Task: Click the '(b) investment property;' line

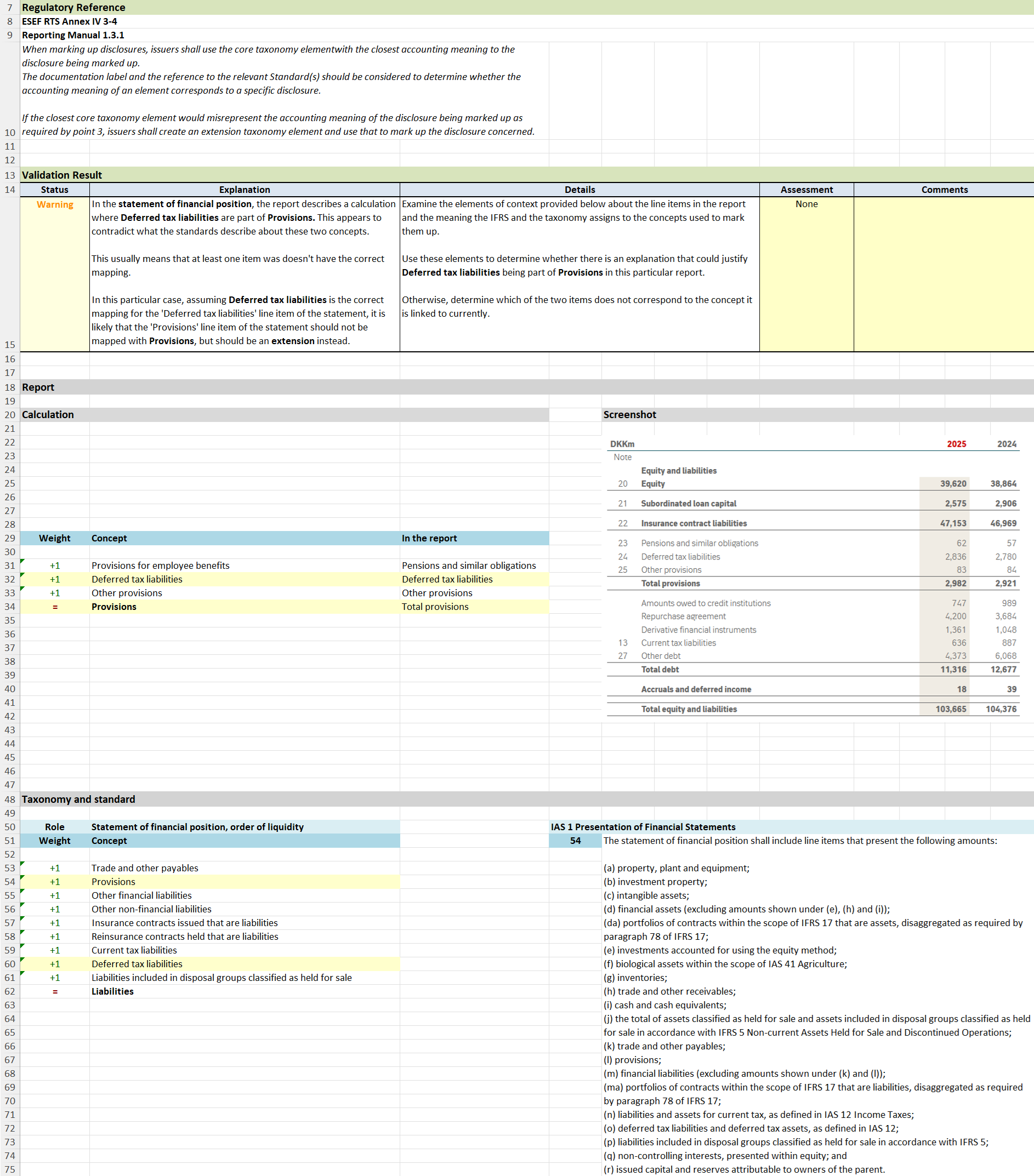Action: (x=655, y=882)
